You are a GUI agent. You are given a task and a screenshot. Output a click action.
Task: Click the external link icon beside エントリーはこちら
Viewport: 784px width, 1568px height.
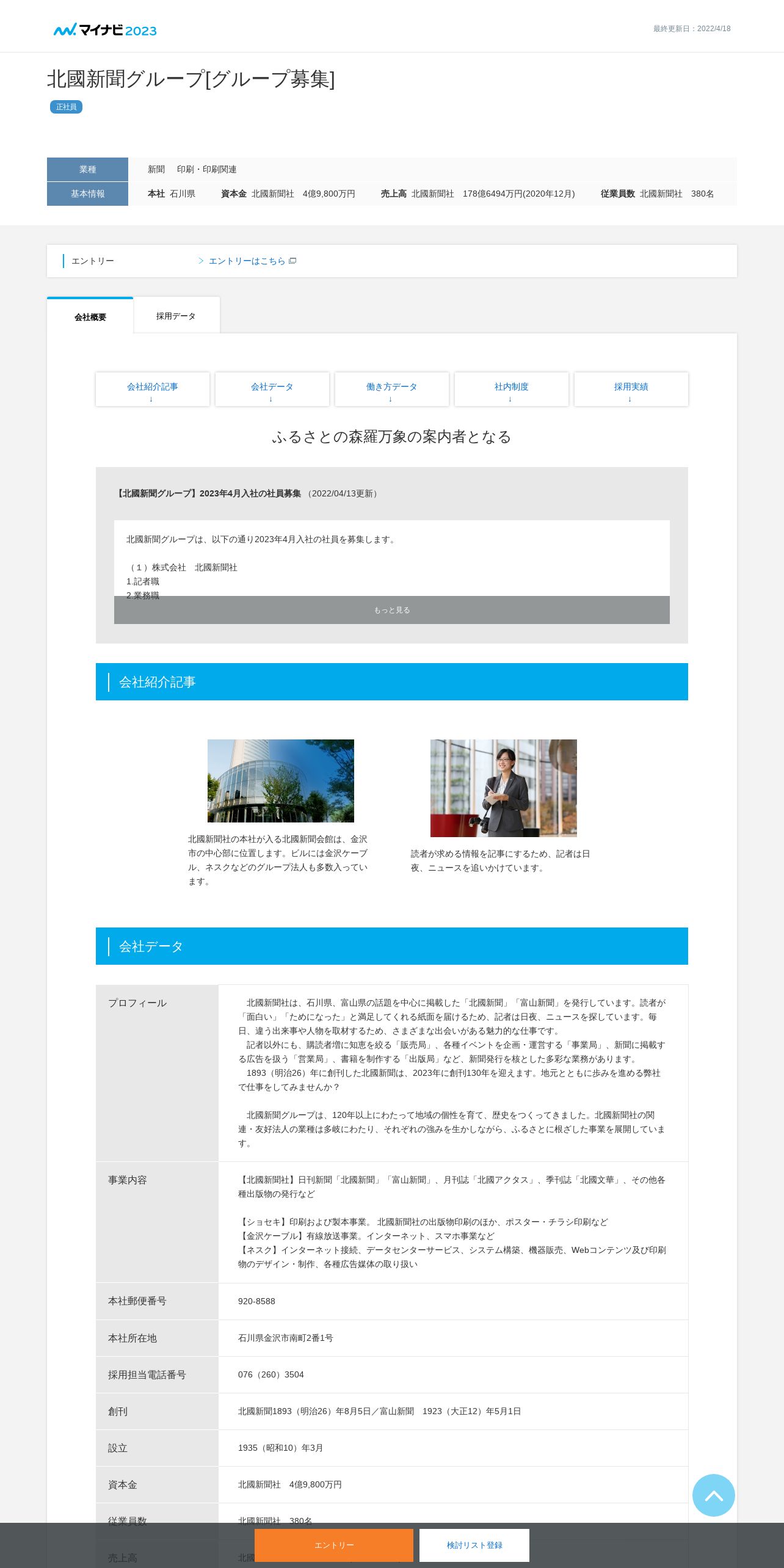tap(292, 261)
